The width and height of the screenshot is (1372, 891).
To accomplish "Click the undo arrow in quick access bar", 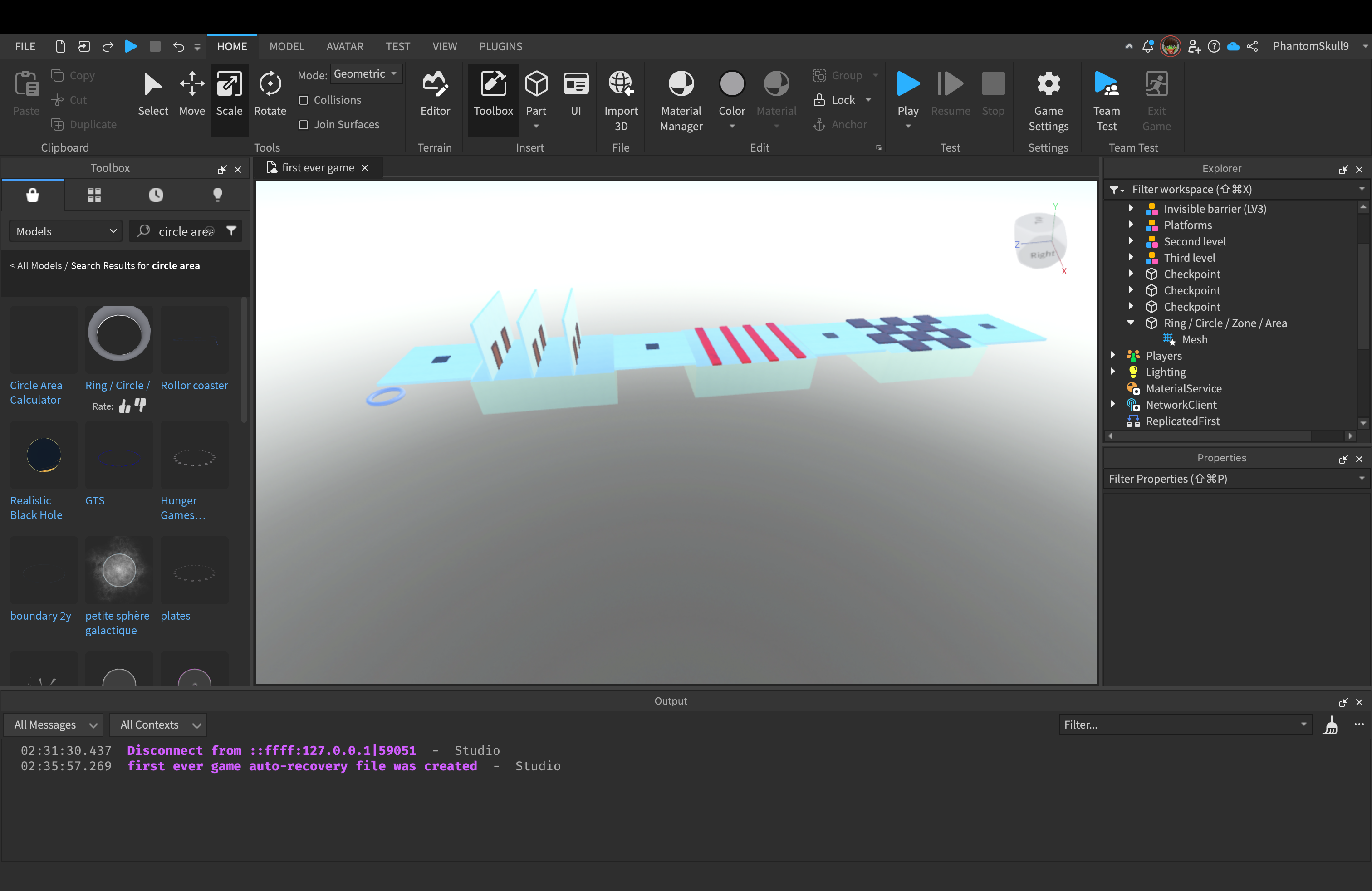I will pos(178,47).
